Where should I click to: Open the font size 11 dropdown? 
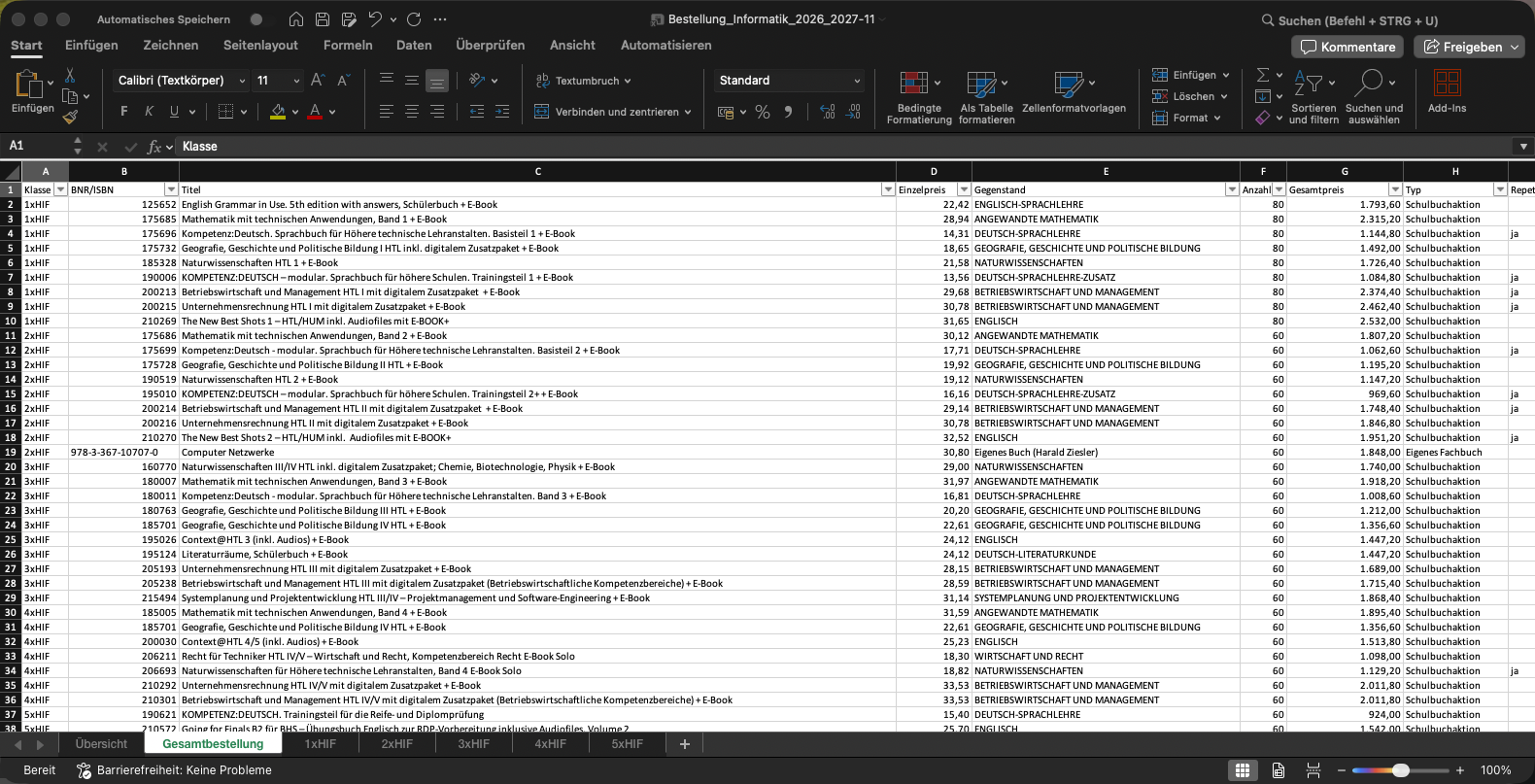(x=296, y=81)
